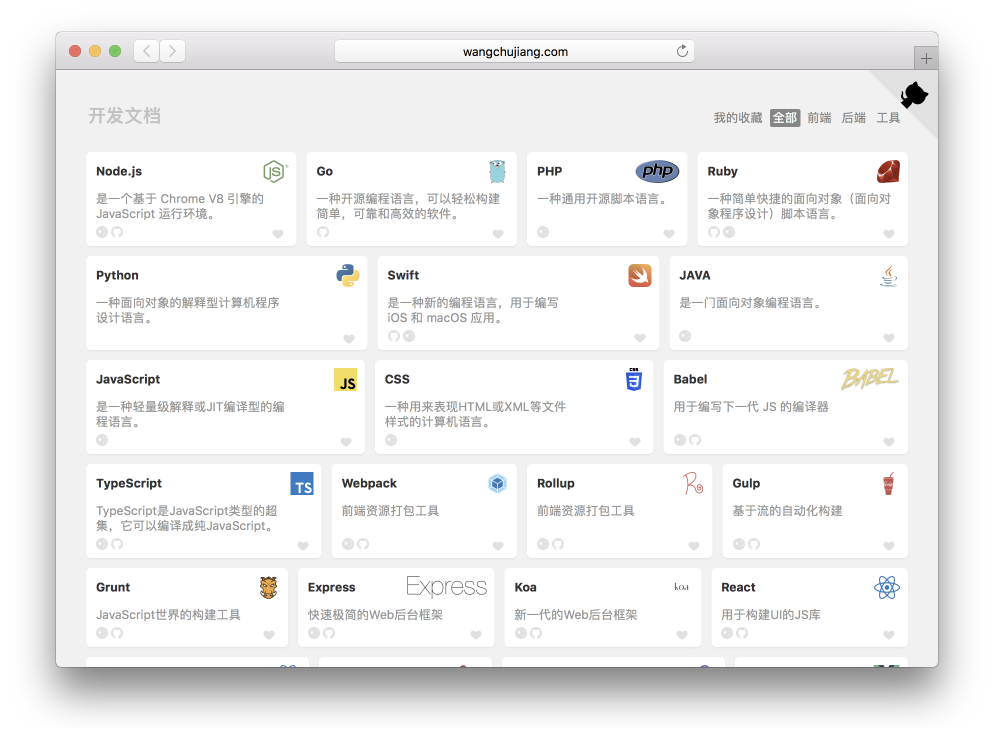The image size is (994, 747).
Task: Toggle the heart on JavaScript card
Action: coord(346,442)
